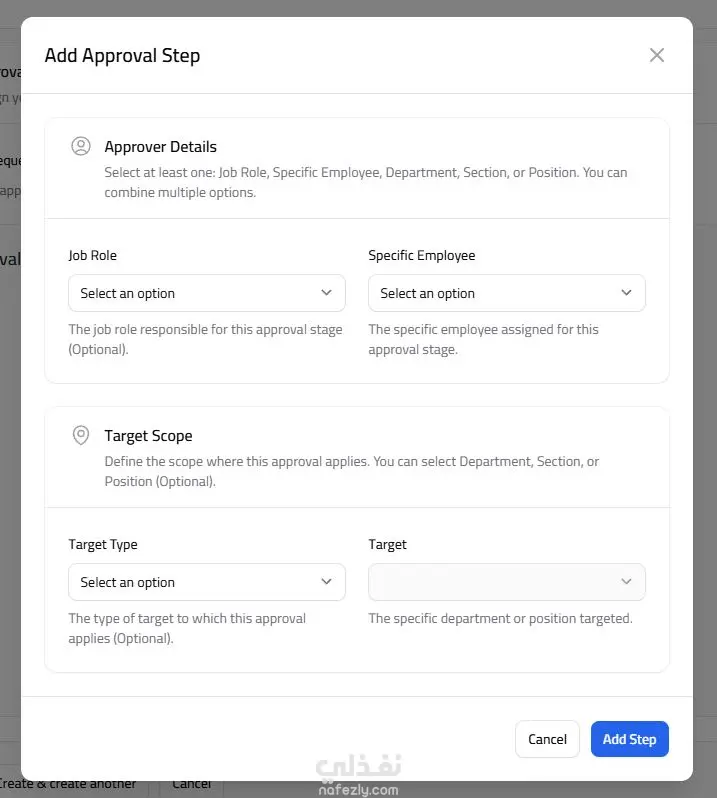Click the chevron arrow in Job Role field
The height and width of the screenshot is (798, 717).
pos(326,293)
